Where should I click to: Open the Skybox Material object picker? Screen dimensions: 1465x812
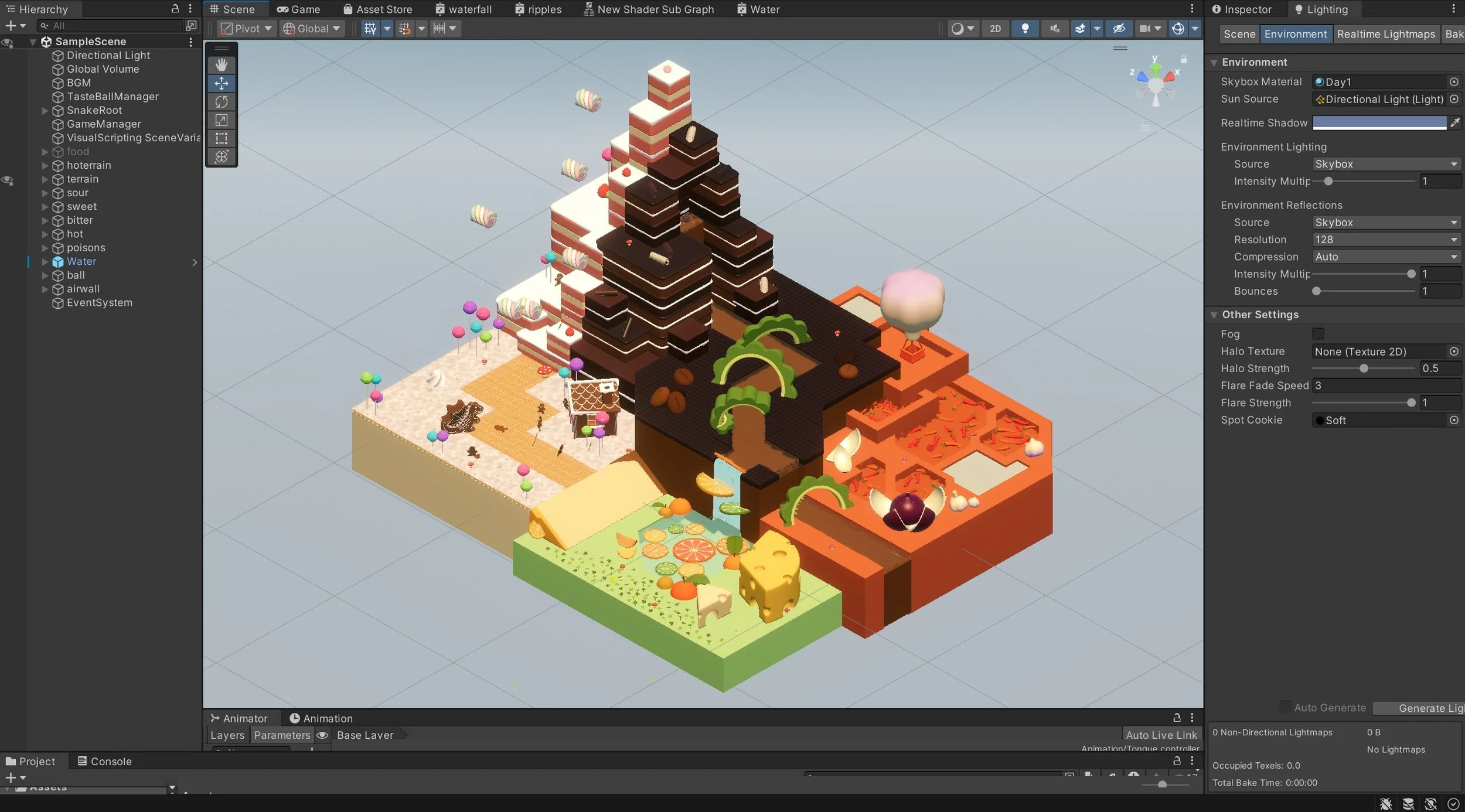tap(1454, 82)
